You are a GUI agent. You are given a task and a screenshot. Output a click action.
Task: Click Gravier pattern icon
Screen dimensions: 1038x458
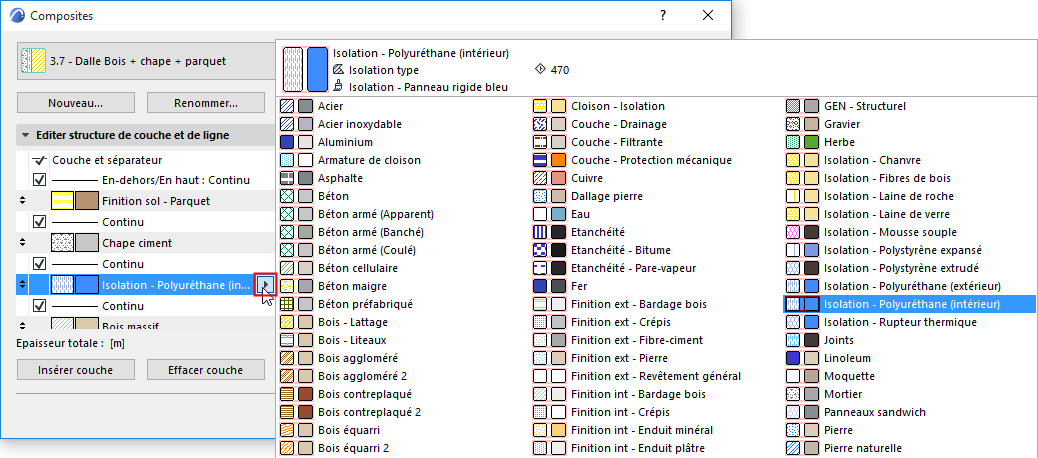[x=792, y=124]
